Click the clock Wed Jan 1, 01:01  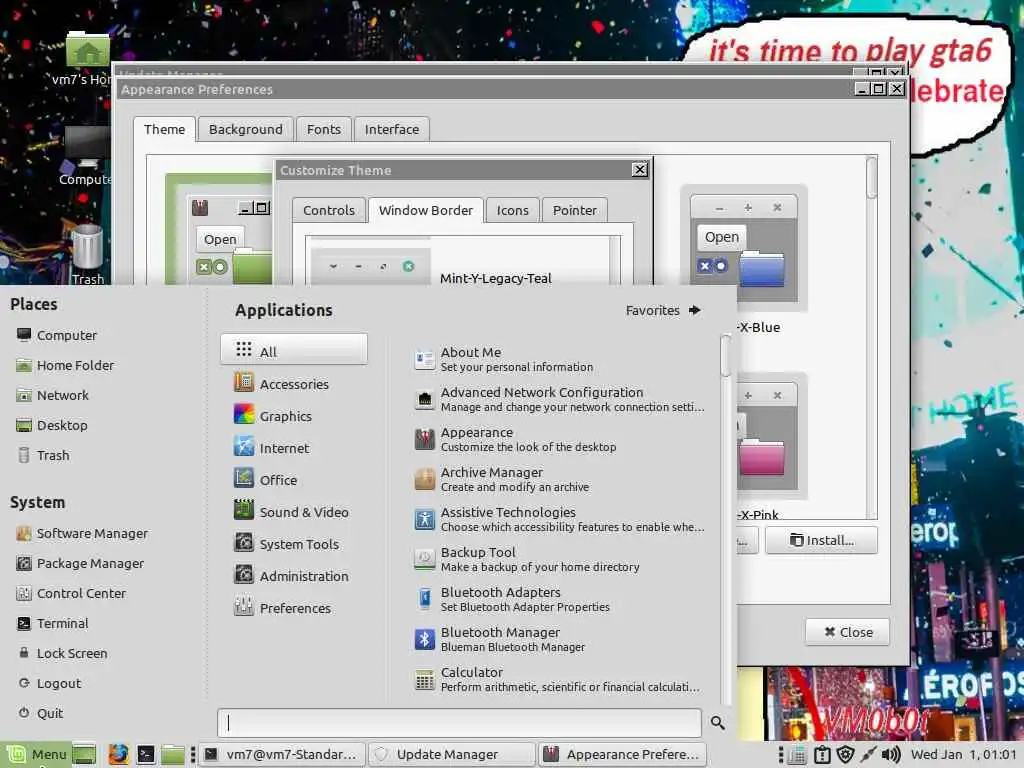click(963, 754)
